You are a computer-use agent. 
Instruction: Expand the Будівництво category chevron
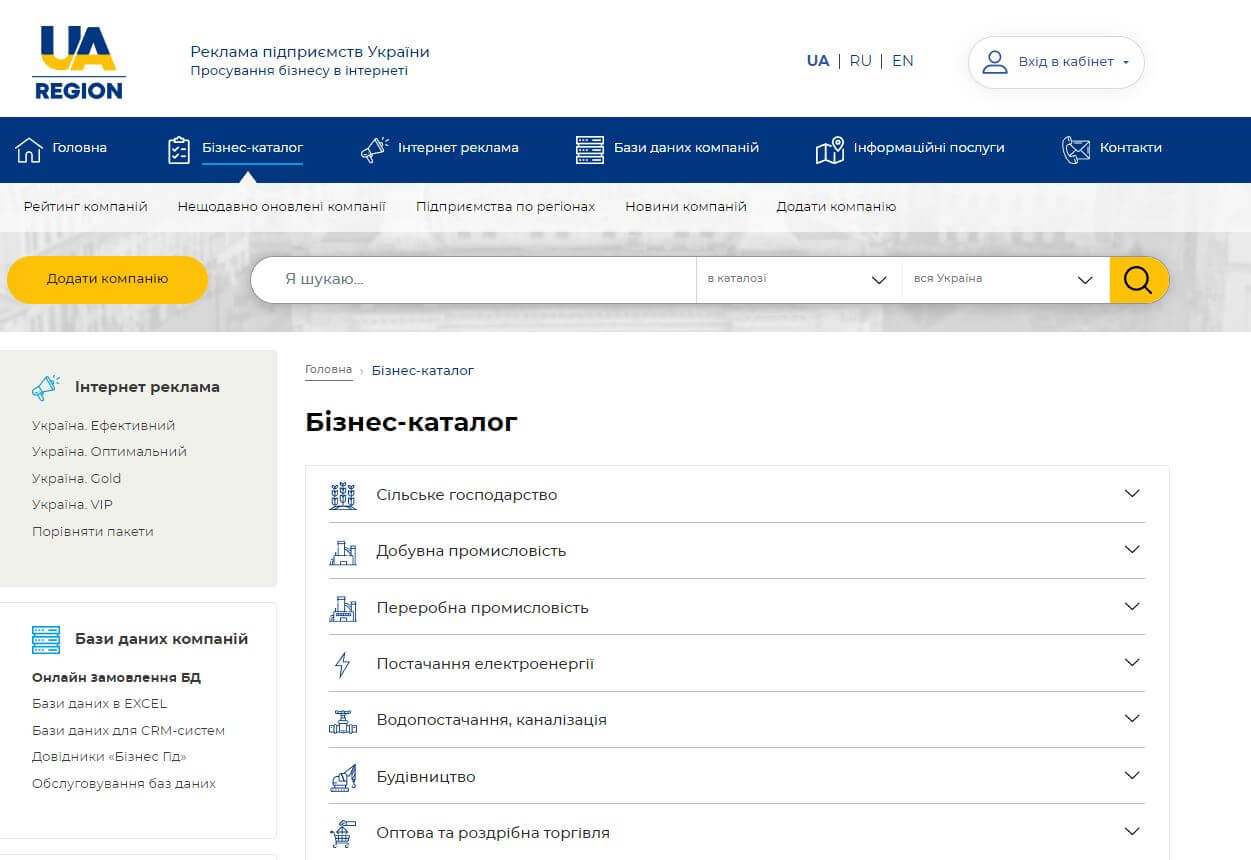click(x=1131, y=774)
